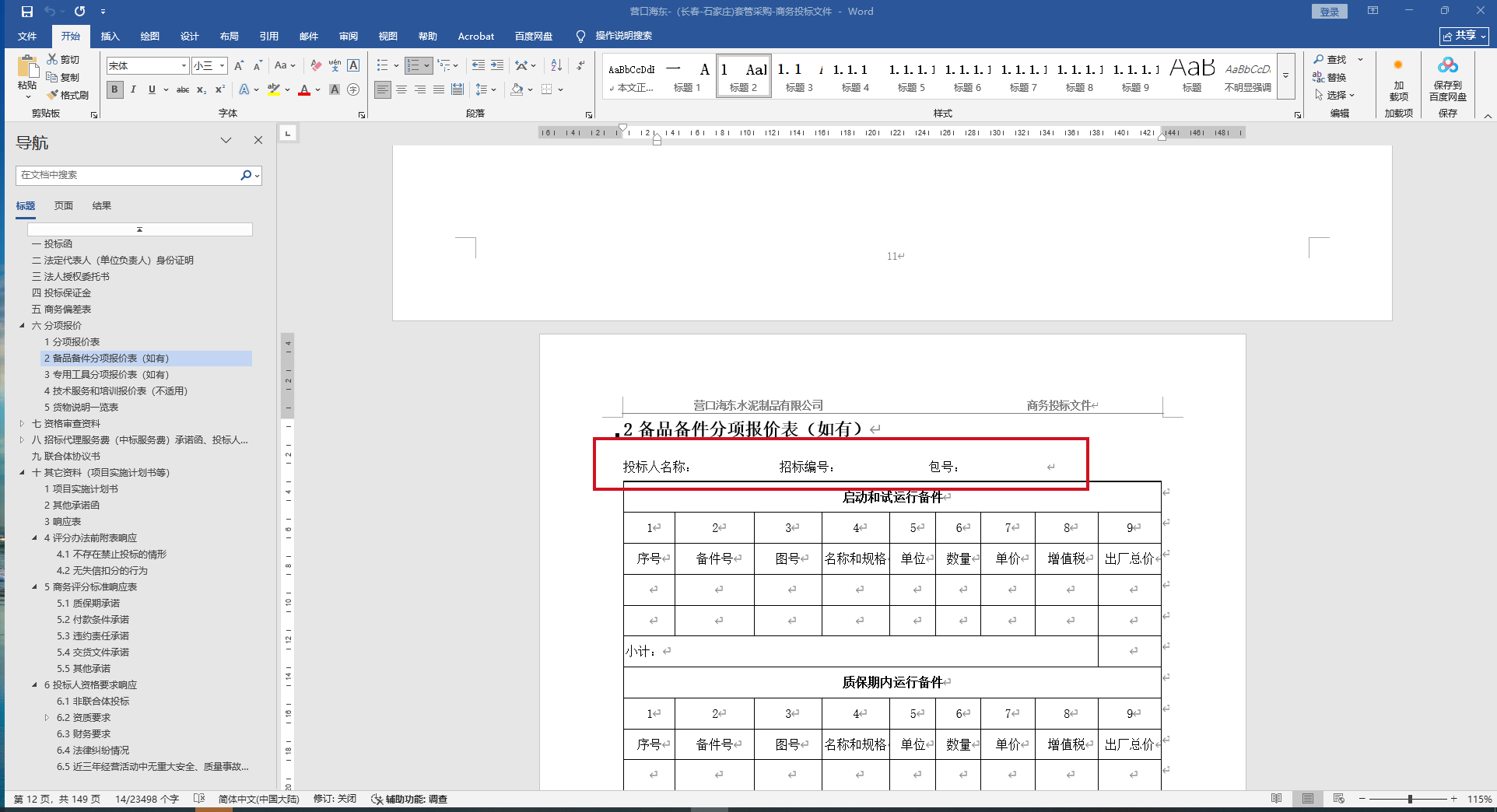Open the 页面 (Pages) tab in navigation pane
Image resolution: width=1497 pixels, height=812 pixels.
[x=64, y=206]
